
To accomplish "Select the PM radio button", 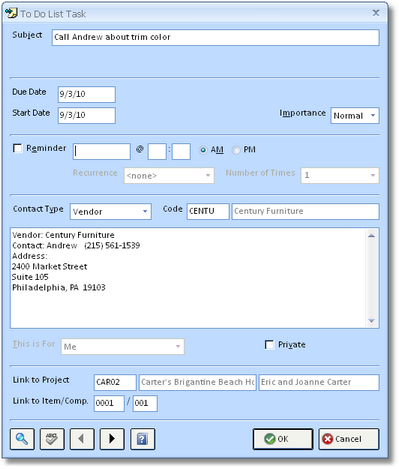I will pyautogui.click(x=236, y=150).
